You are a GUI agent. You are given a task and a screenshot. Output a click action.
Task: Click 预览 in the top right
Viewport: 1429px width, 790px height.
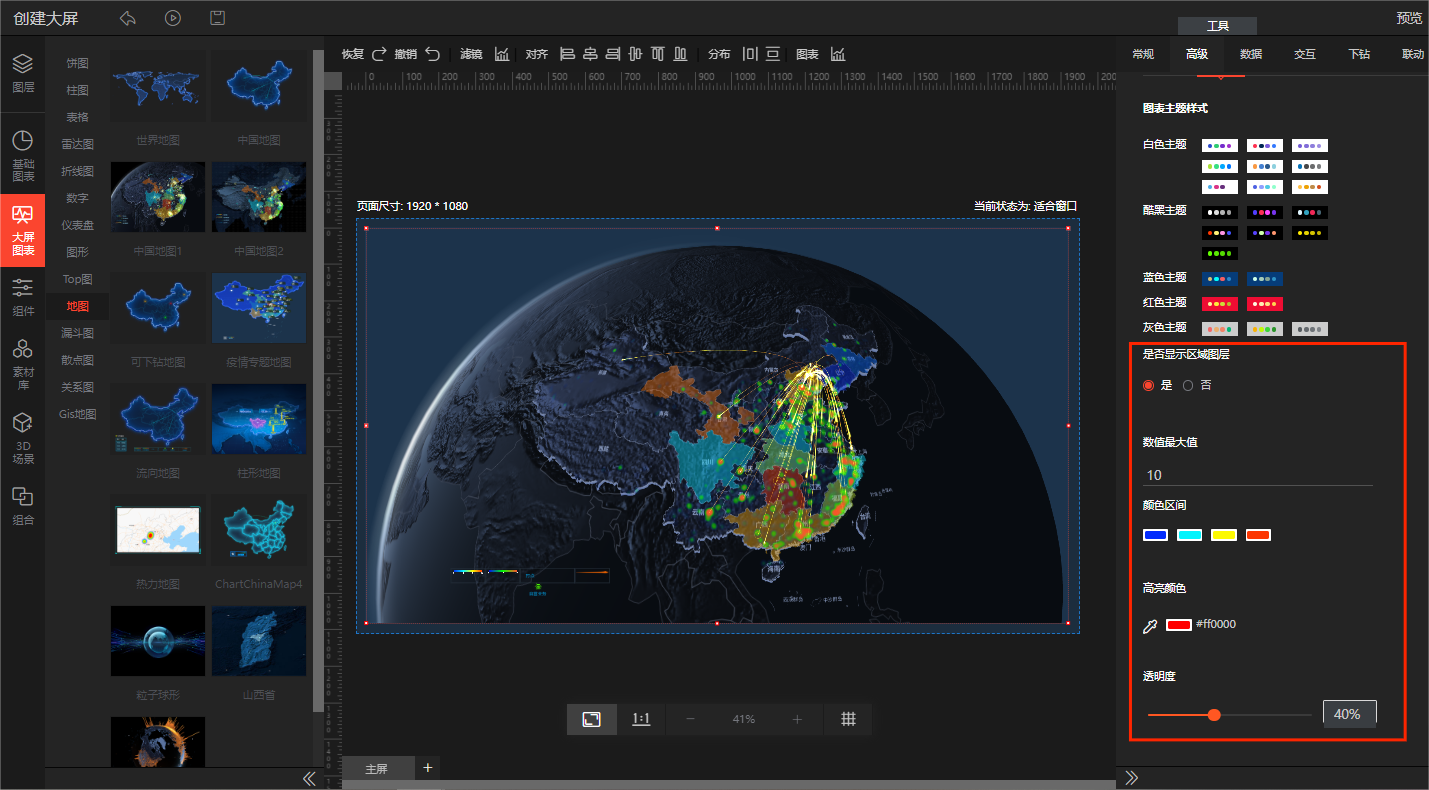[1409, 18]
